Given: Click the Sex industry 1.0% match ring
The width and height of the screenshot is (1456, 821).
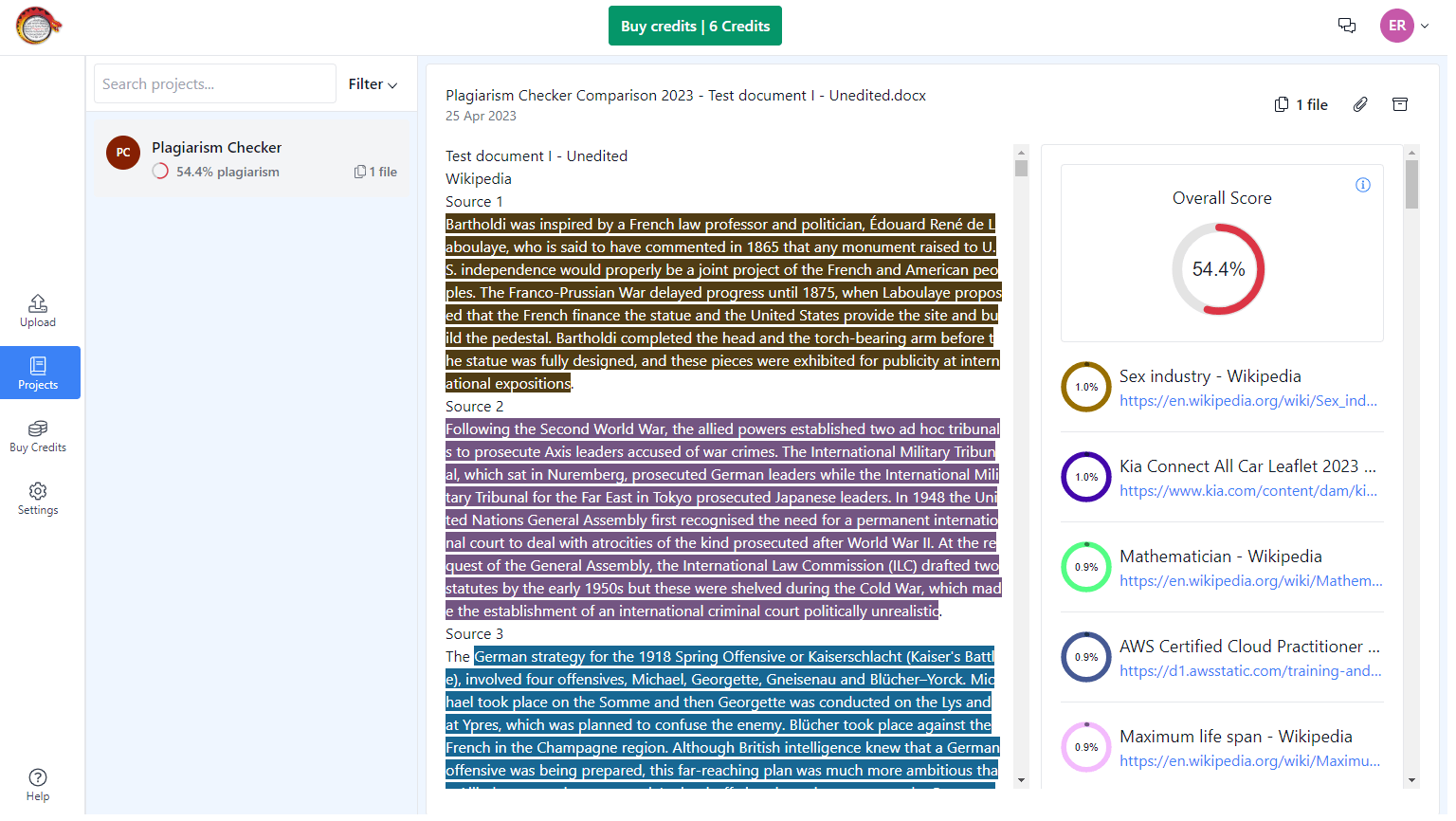Looking at the screenshot, I should pyautogui.click(x=1086, y=387).
